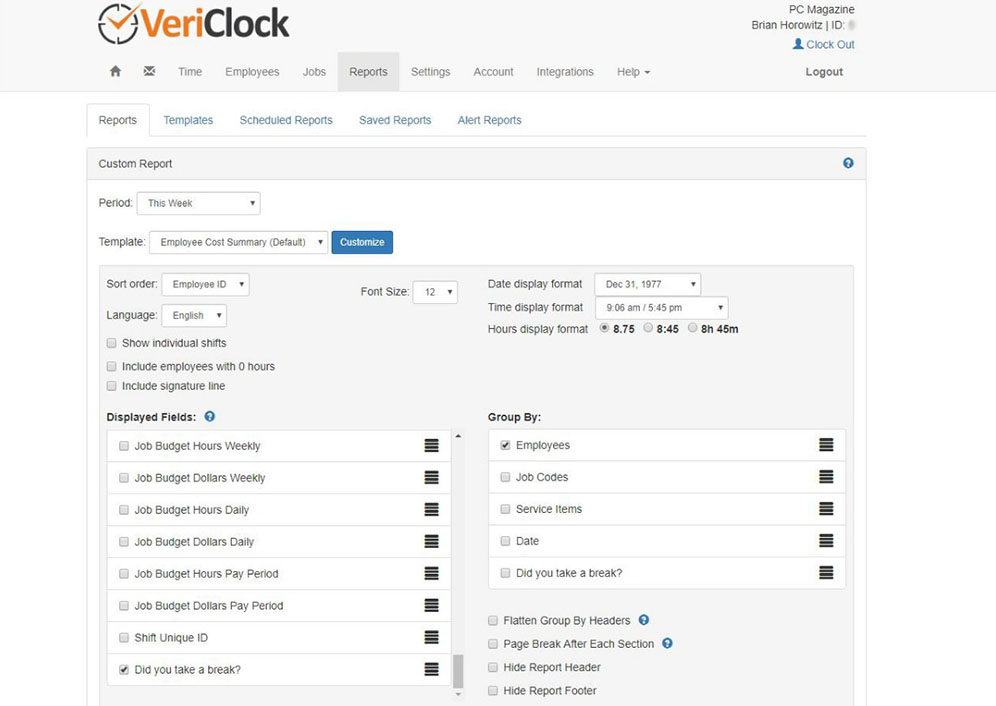Open the envelope messages icon
Viewport: 996px width, 706px height.
point(149,71)
